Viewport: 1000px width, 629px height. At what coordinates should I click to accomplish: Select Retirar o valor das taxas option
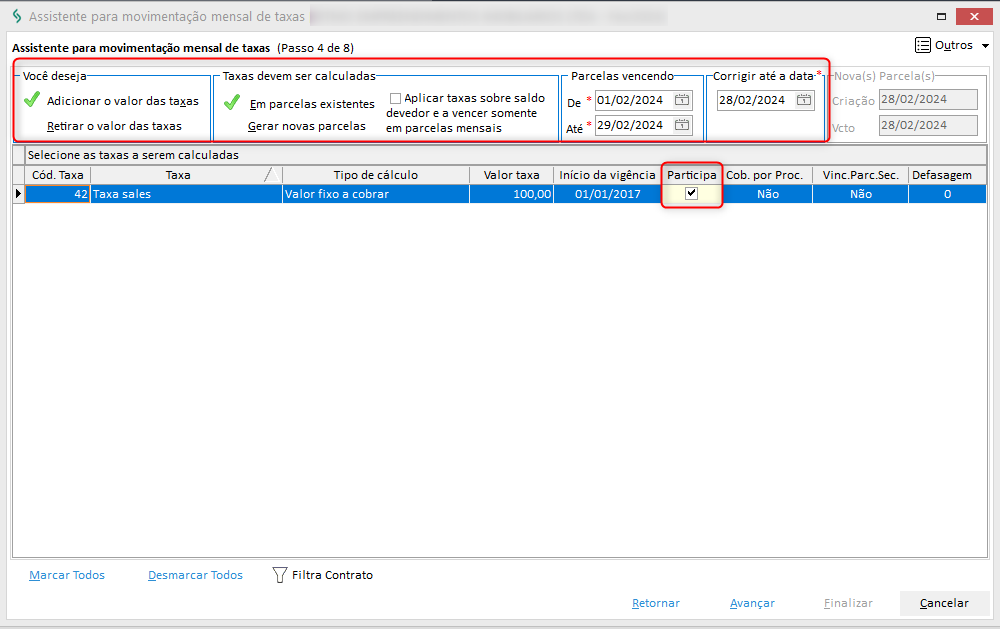tap(114, 126)
